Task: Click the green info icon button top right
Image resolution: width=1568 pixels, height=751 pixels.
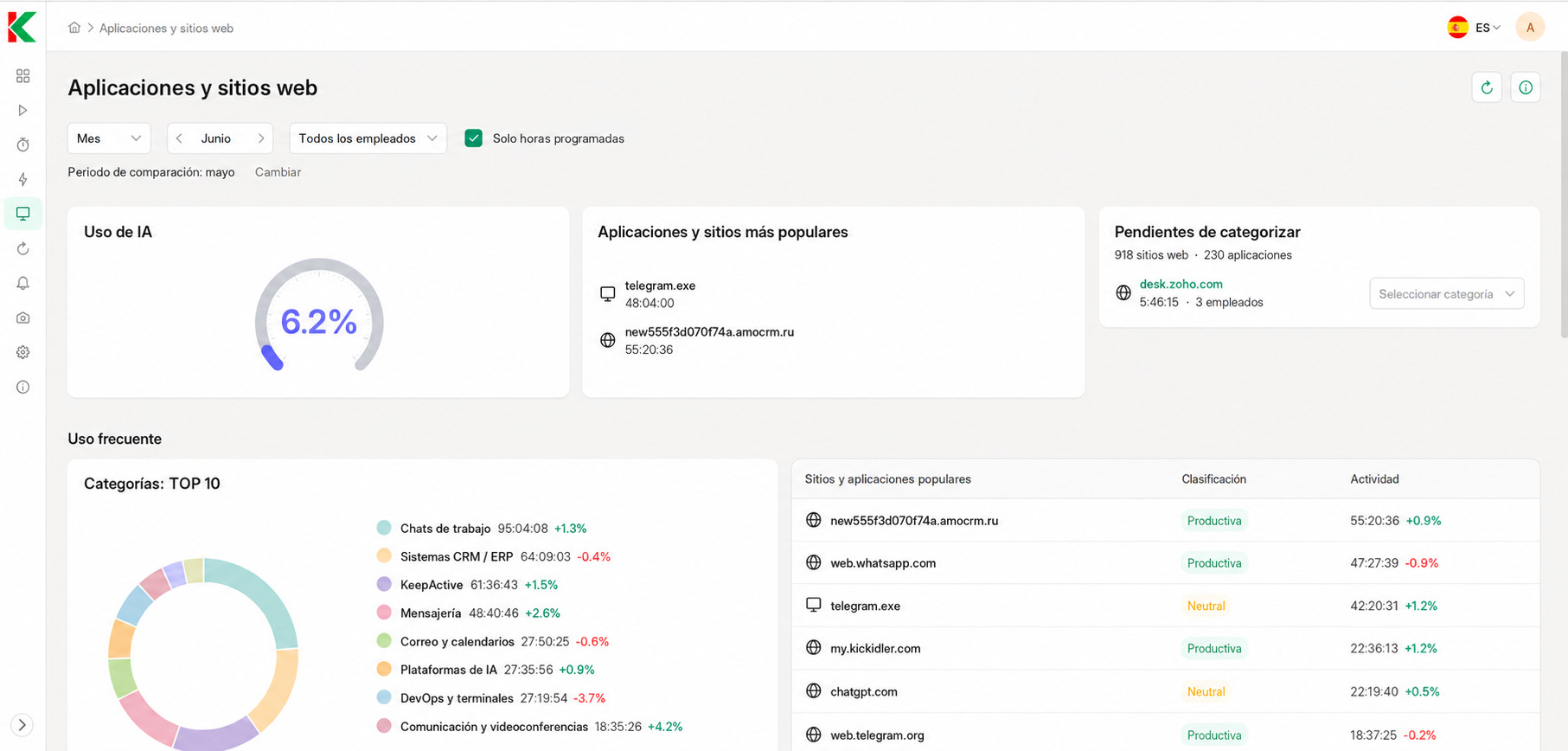Action: [x=1526, y=87]
